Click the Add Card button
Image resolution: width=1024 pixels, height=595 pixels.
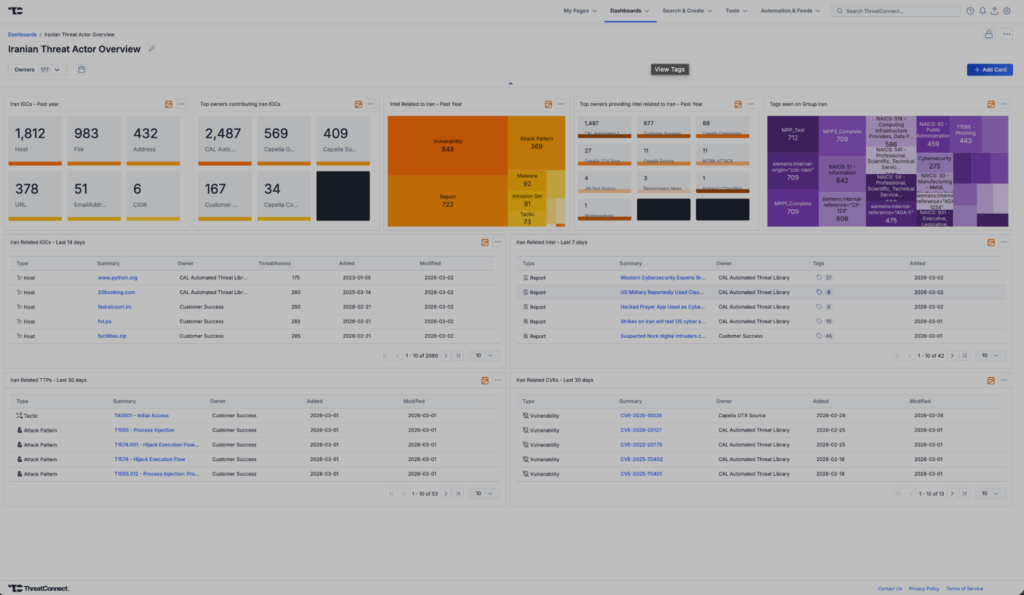(x=989, y=70)
